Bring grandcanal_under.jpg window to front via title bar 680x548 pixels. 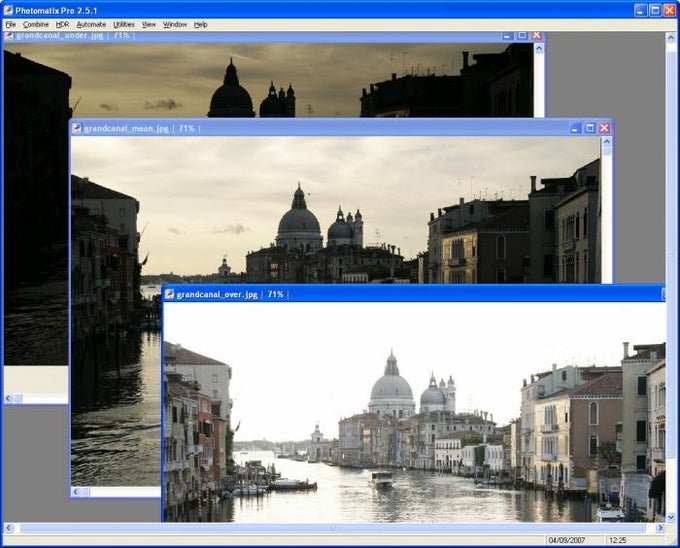pyautogui.click(x=300, y=35)
